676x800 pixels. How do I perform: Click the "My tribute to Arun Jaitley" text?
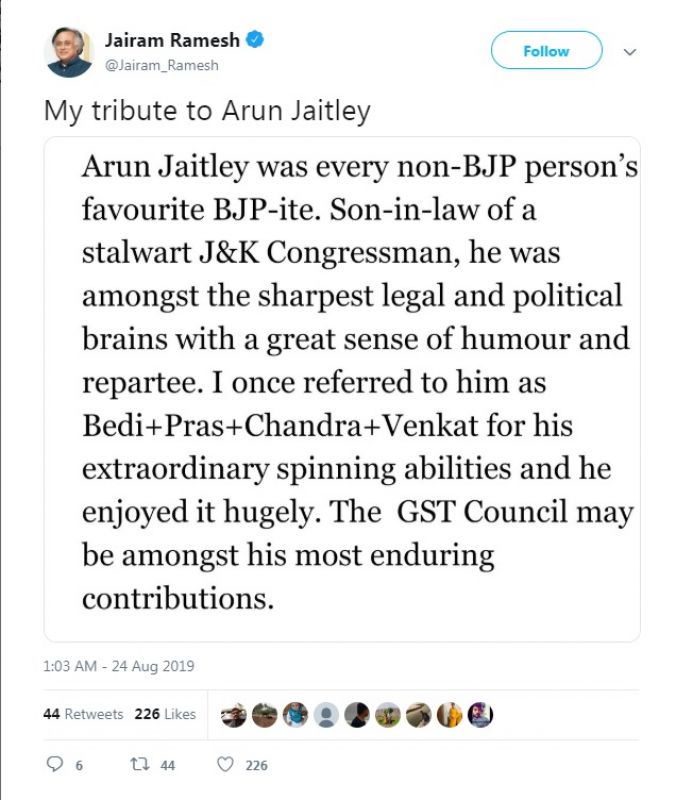pos(207,110)
